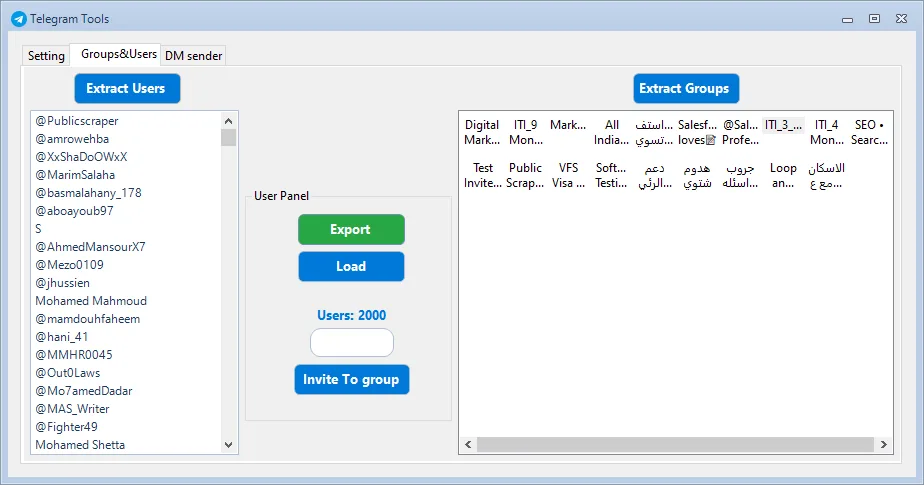Click the Load button
The image size is (924, 485).
coord(351,266)
